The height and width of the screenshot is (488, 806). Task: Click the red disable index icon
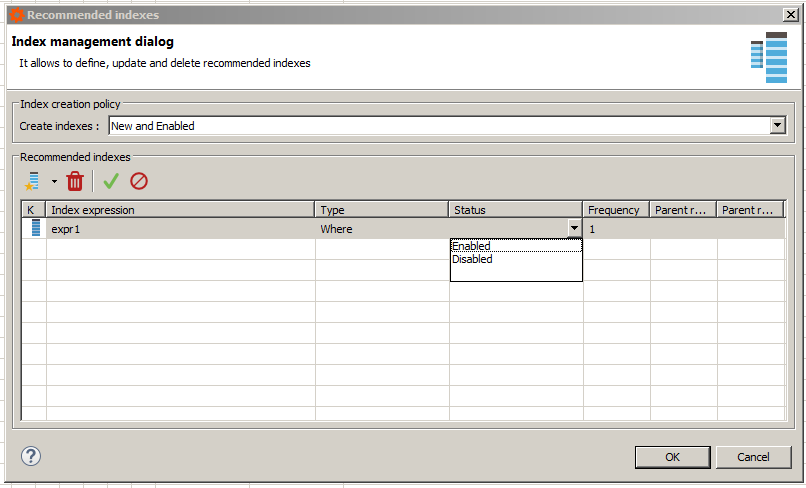(139, 181)
